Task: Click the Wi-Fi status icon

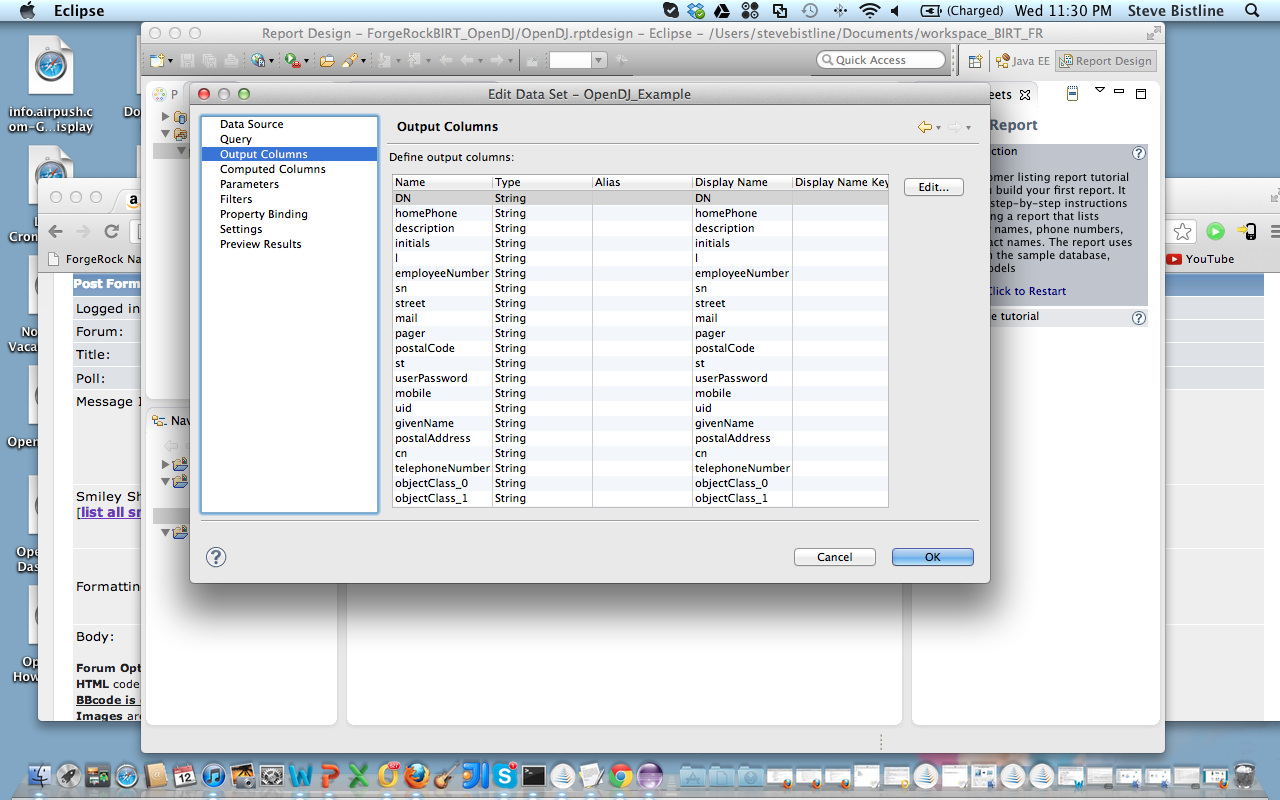Action: 870,11
